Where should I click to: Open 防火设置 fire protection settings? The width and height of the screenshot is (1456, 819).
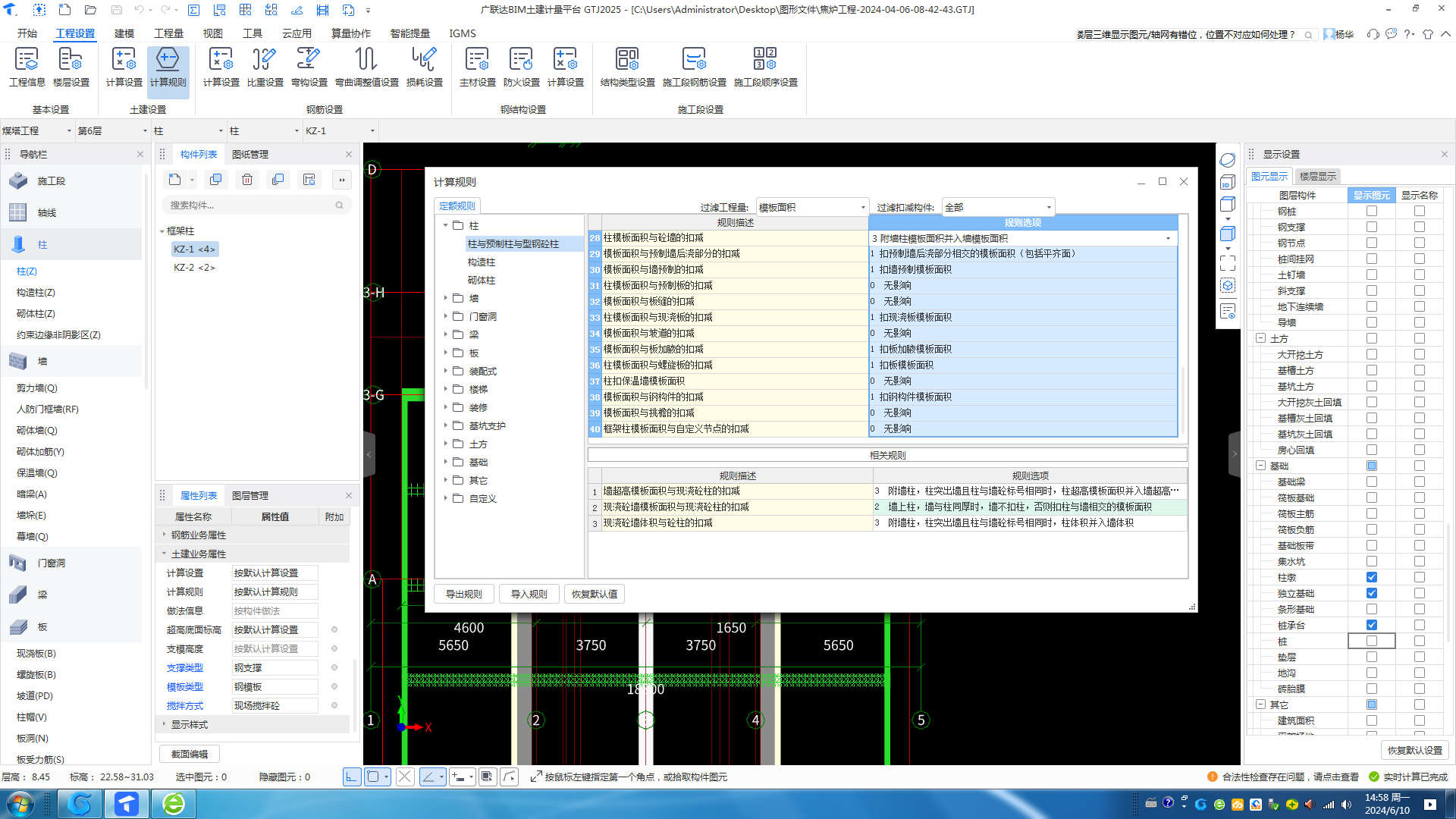(x=521, y=67)
